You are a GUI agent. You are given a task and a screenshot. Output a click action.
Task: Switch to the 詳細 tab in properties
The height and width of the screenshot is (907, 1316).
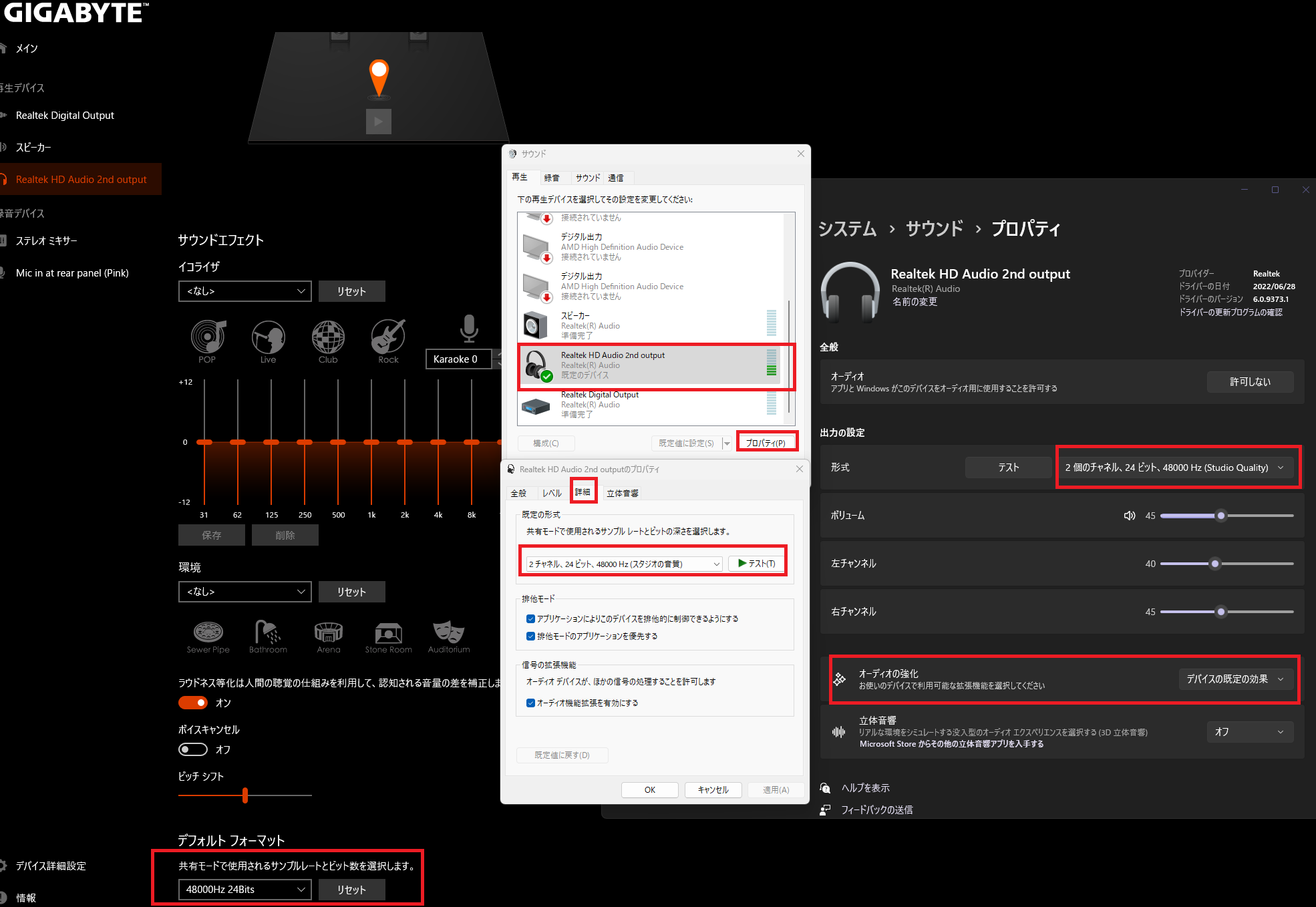[x=583, y=491]
